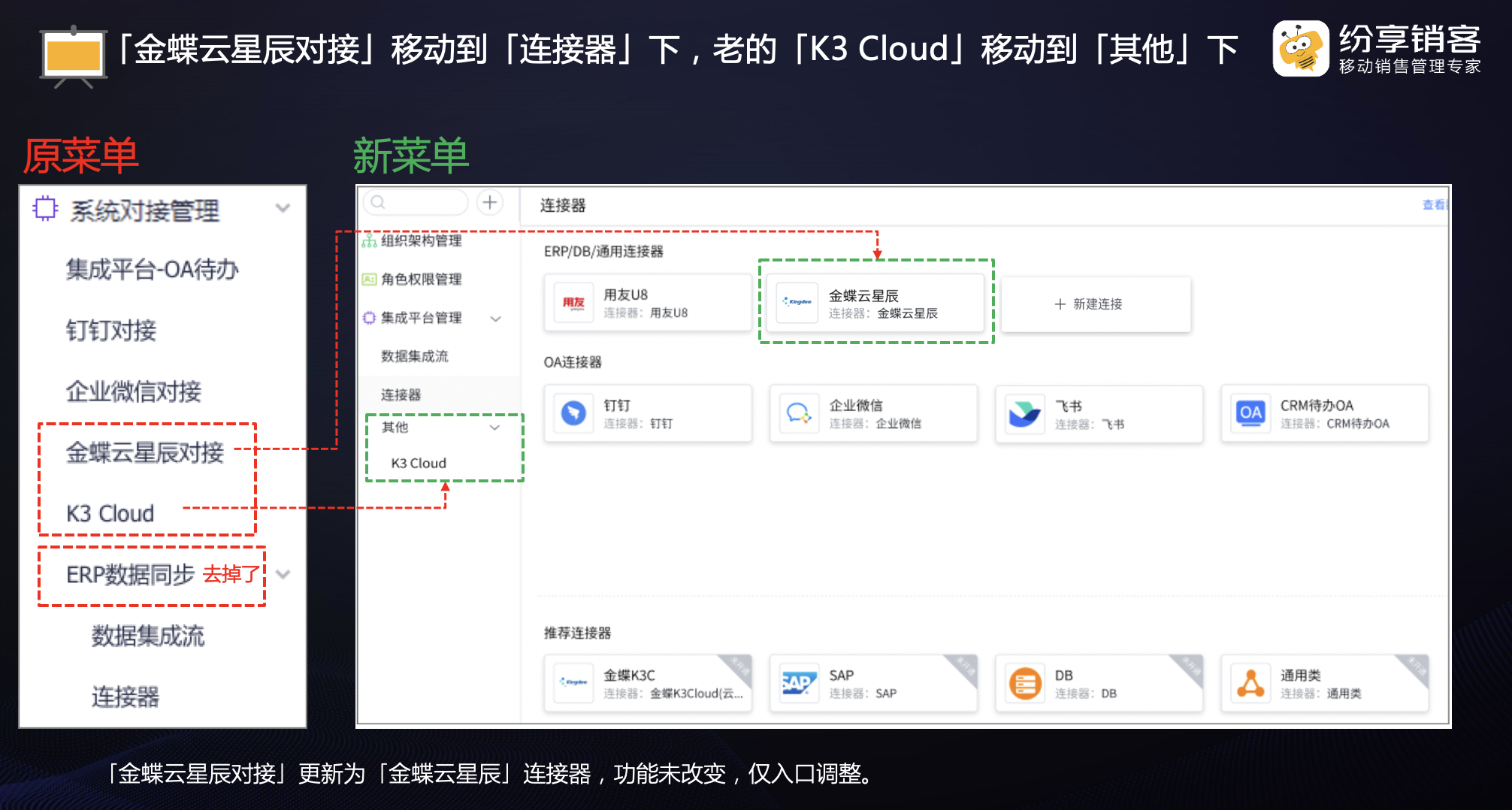Collapse 集成平台管理 chevron in new menu
Screen dimensions: 1512x810
click(496, 319)
